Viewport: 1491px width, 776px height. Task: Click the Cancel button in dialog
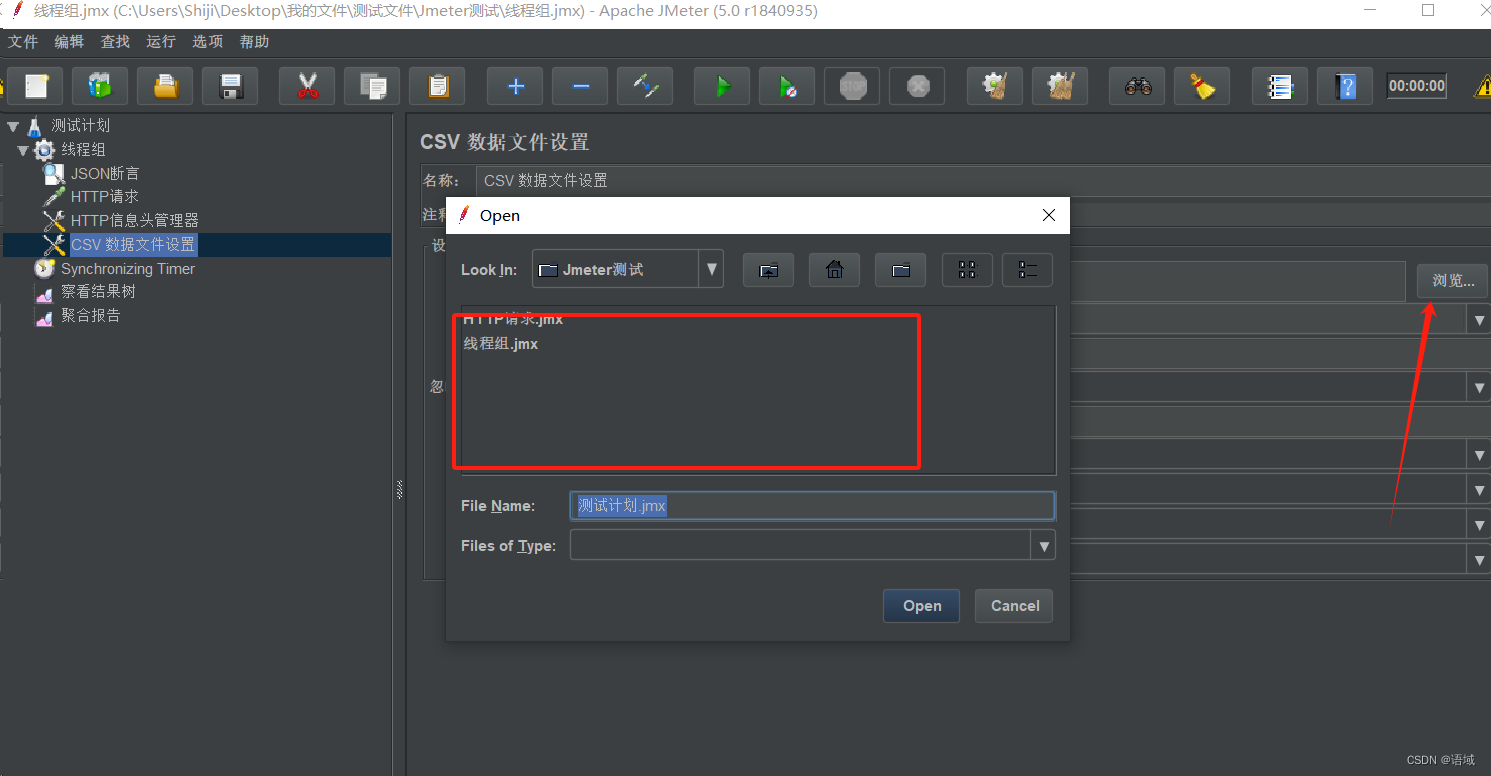click(1014, 606)
